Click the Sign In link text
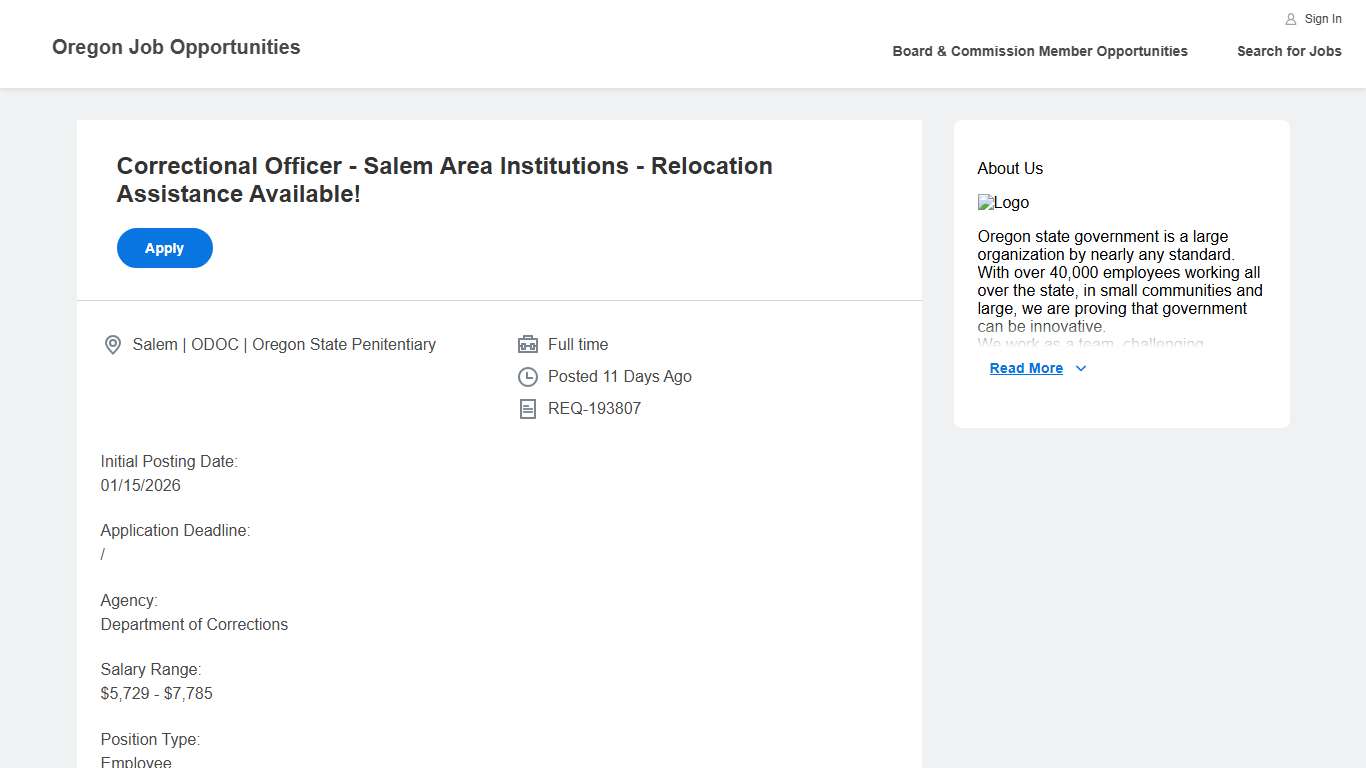Screen dimensions: 1366x768 (x=1323, y=19)
